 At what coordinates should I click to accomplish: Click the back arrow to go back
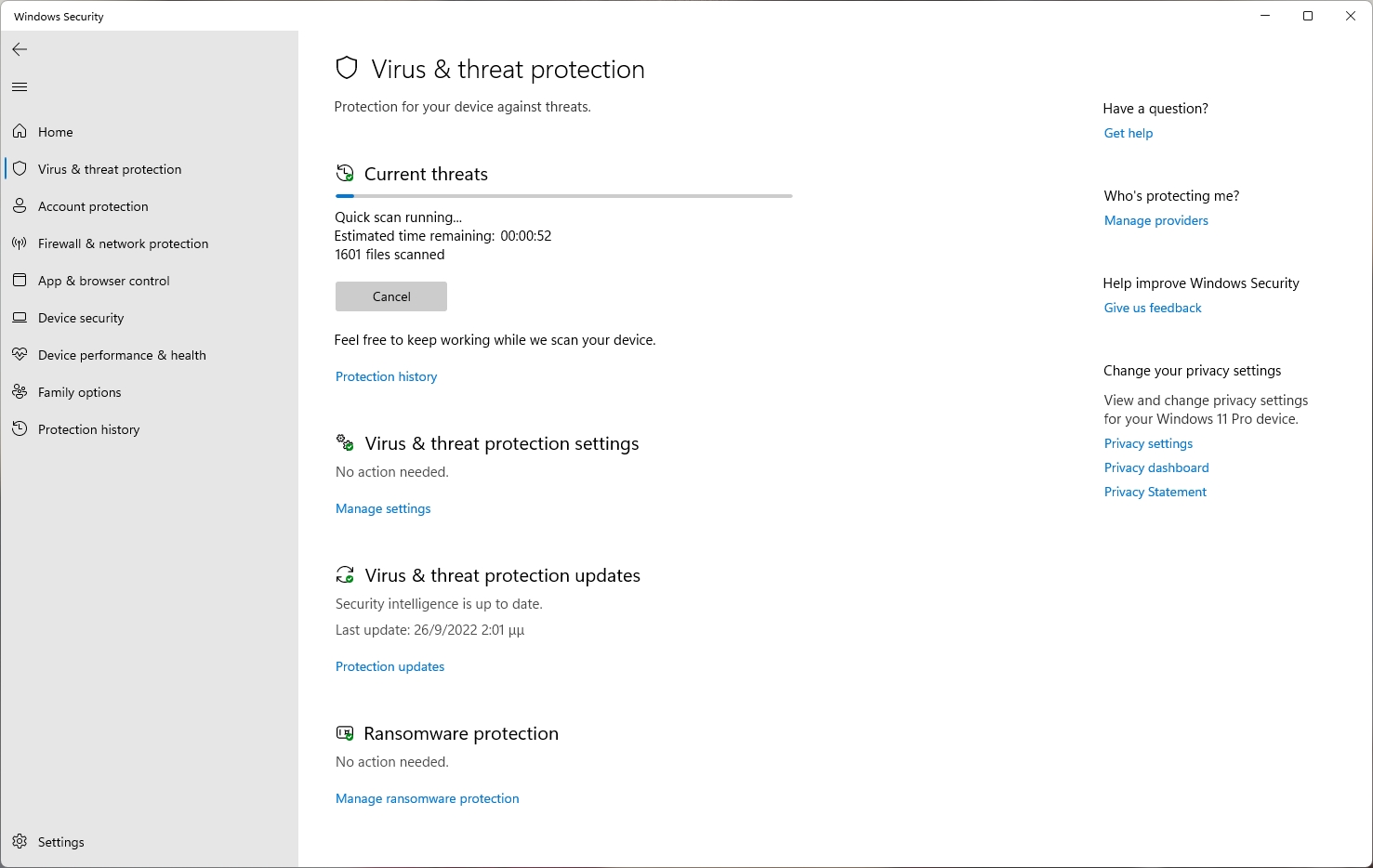click(x=20, y=49)
